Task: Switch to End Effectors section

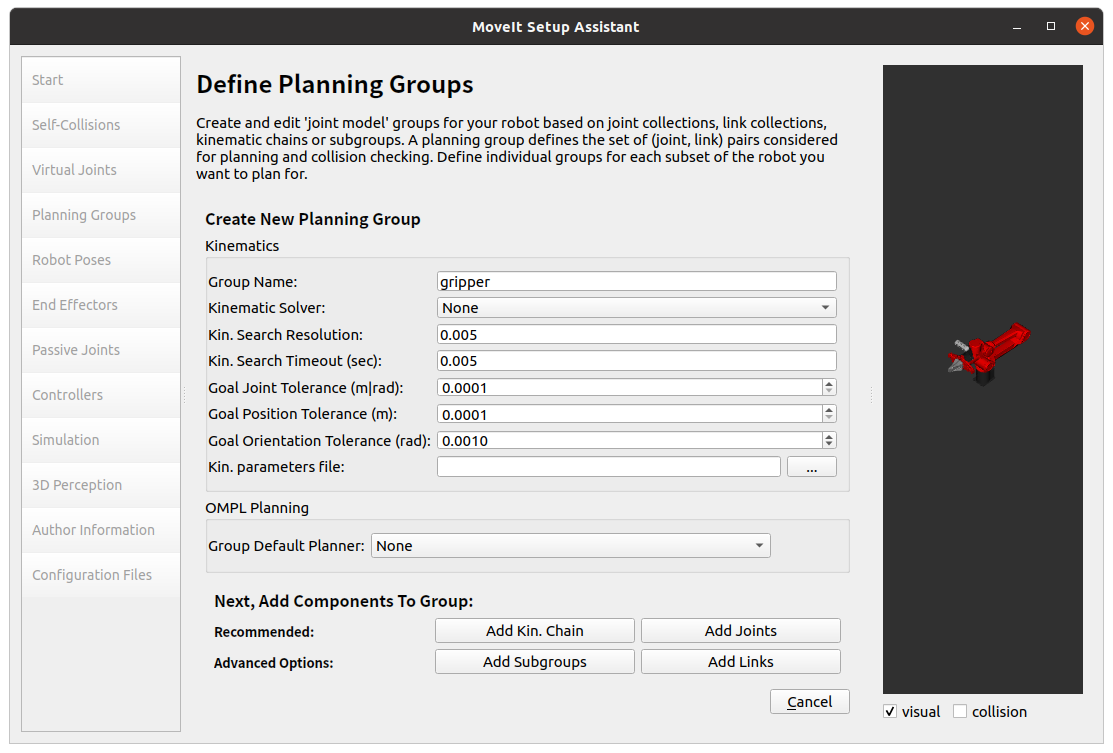Action: tap(101, 305)
